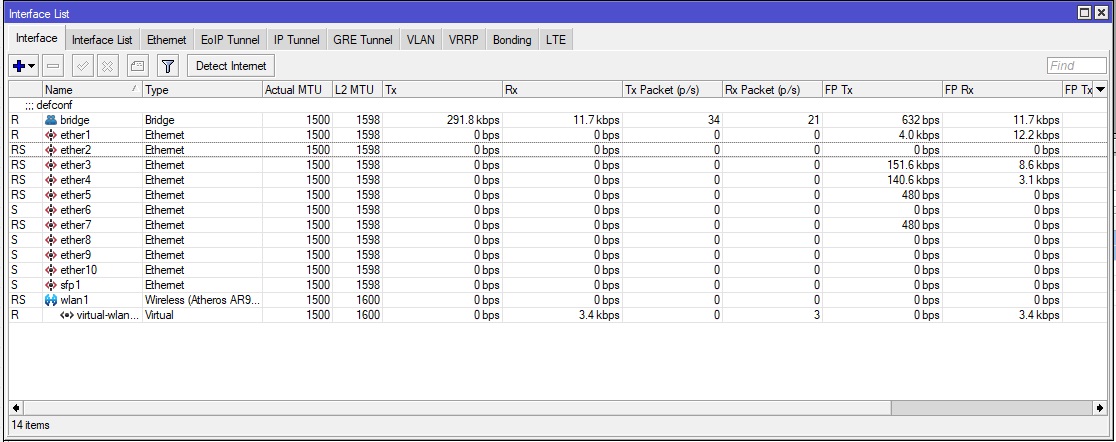Click the Enable checkmark toolbar button
This screenshot has height=442, width=1116.
point(83,66)
